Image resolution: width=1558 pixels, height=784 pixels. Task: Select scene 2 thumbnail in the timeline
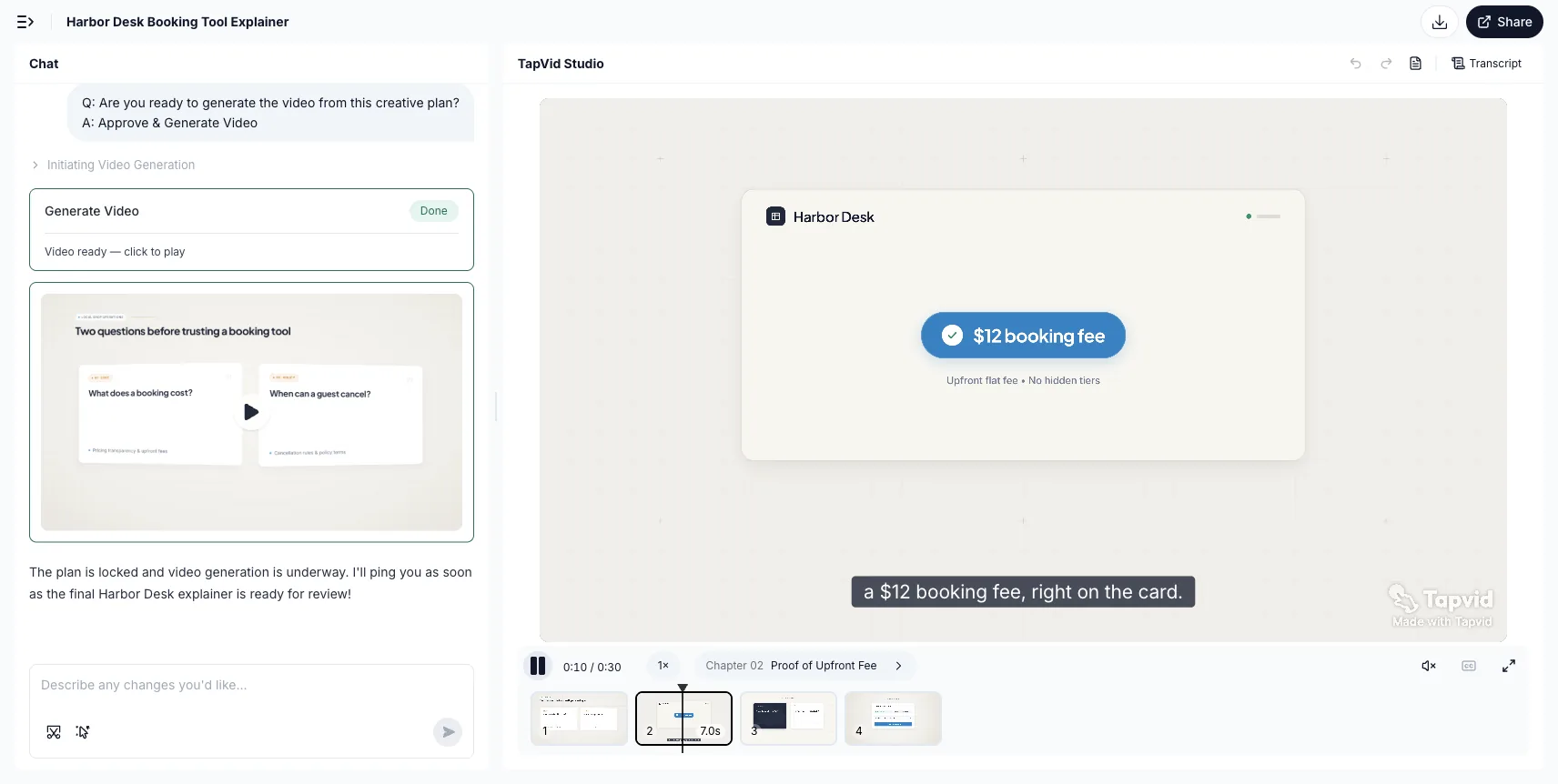(x=683, y=719)
